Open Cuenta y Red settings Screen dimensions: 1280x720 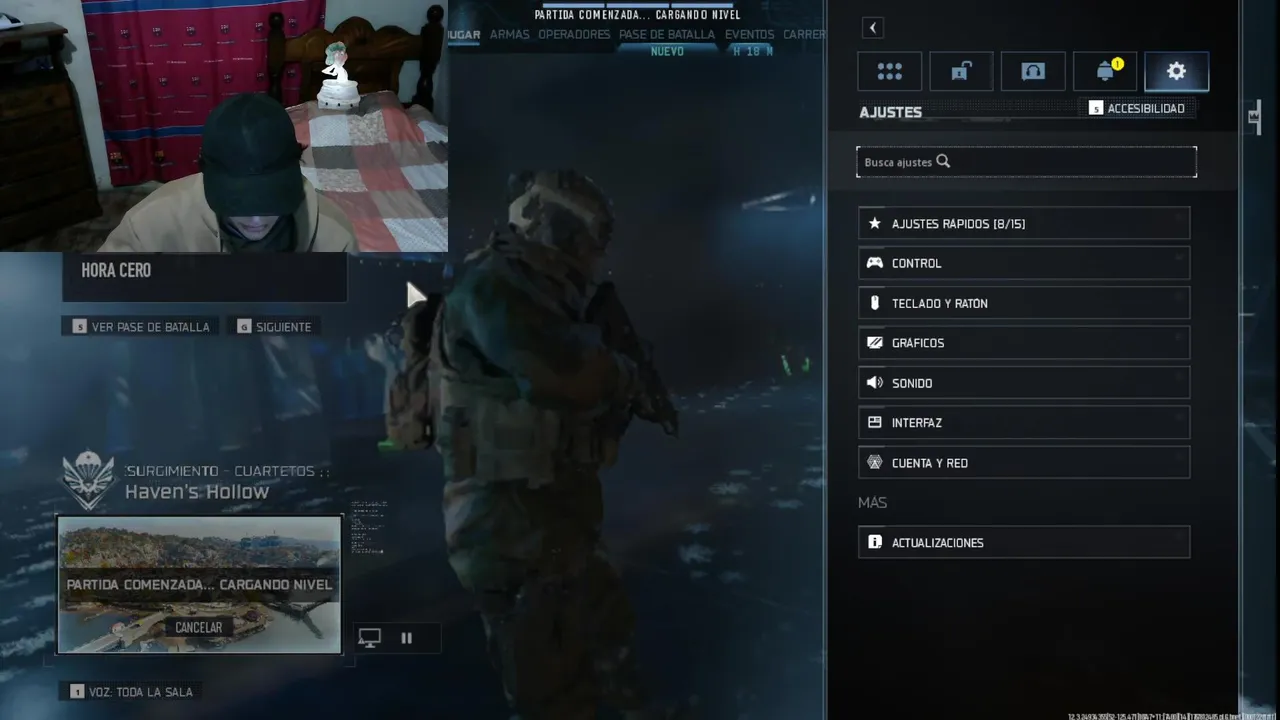[x=1024, y=463]
